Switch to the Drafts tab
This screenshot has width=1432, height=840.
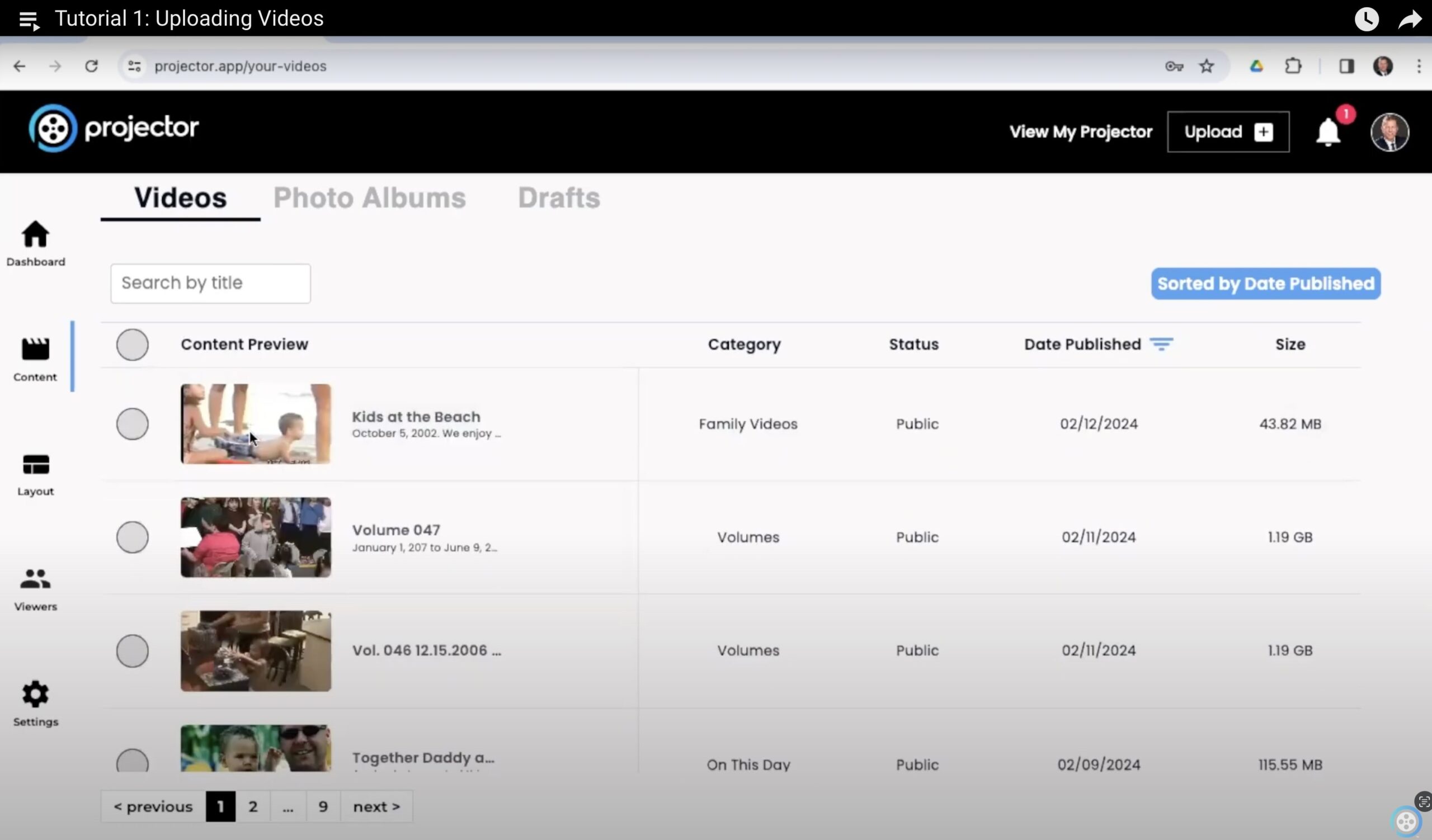tap(559, 198)
